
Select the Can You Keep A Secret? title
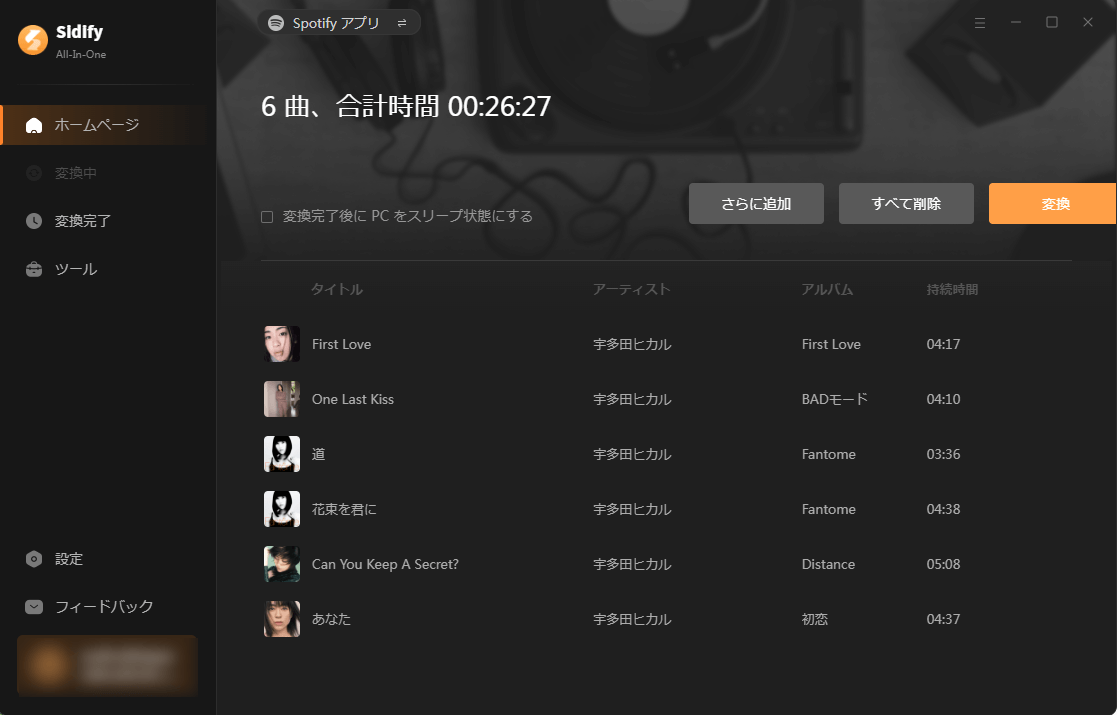click(385, 564)
